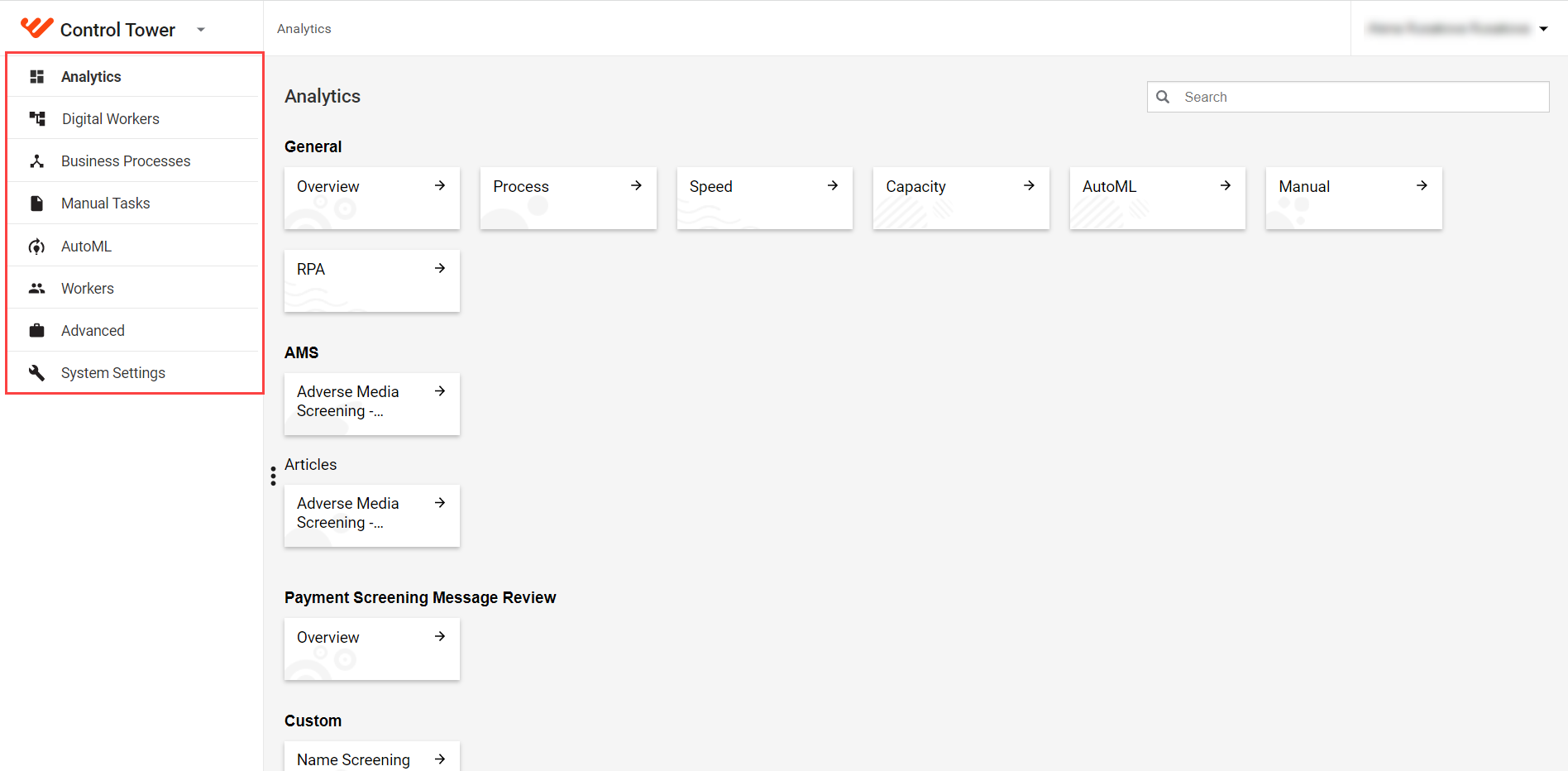The width and height of the screenshot is (1568, 771).
Task: Click the AMS section heading
Action: click(x=301, y=352)
